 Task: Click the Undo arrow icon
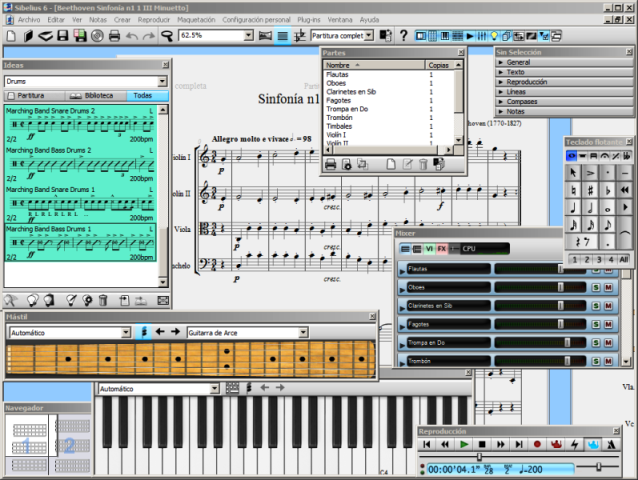[x=131, y=36]
